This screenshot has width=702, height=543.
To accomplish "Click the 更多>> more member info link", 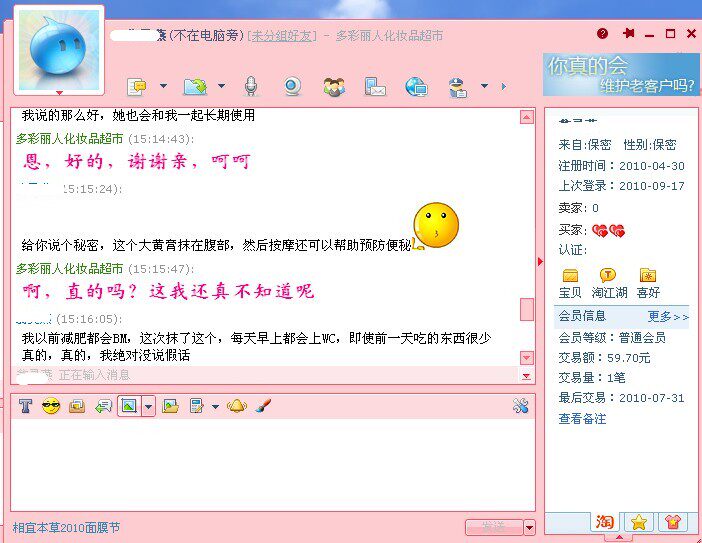I will (668, 316).
